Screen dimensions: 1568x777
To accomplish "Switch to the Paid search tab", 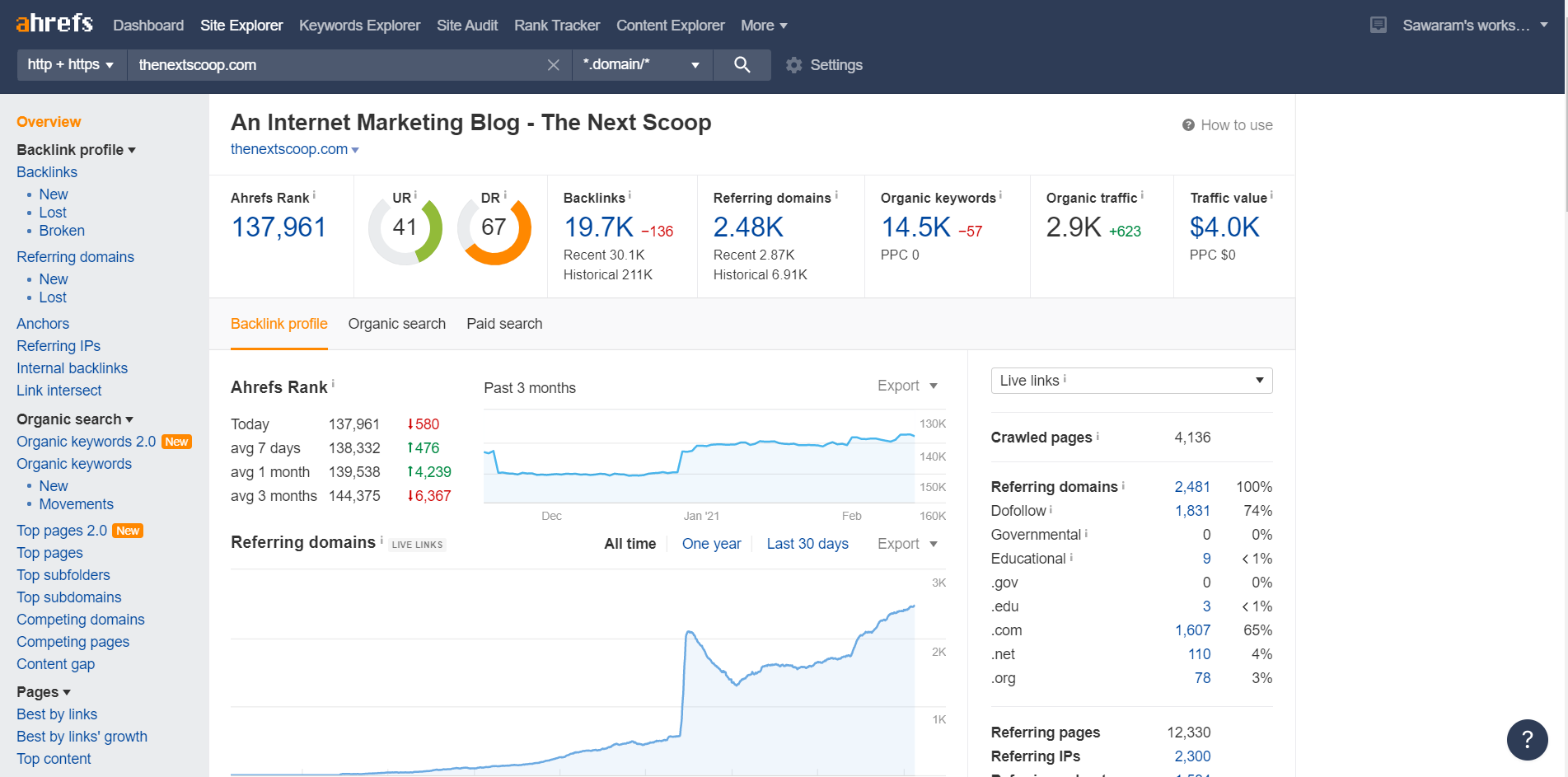I will (504, 324).
